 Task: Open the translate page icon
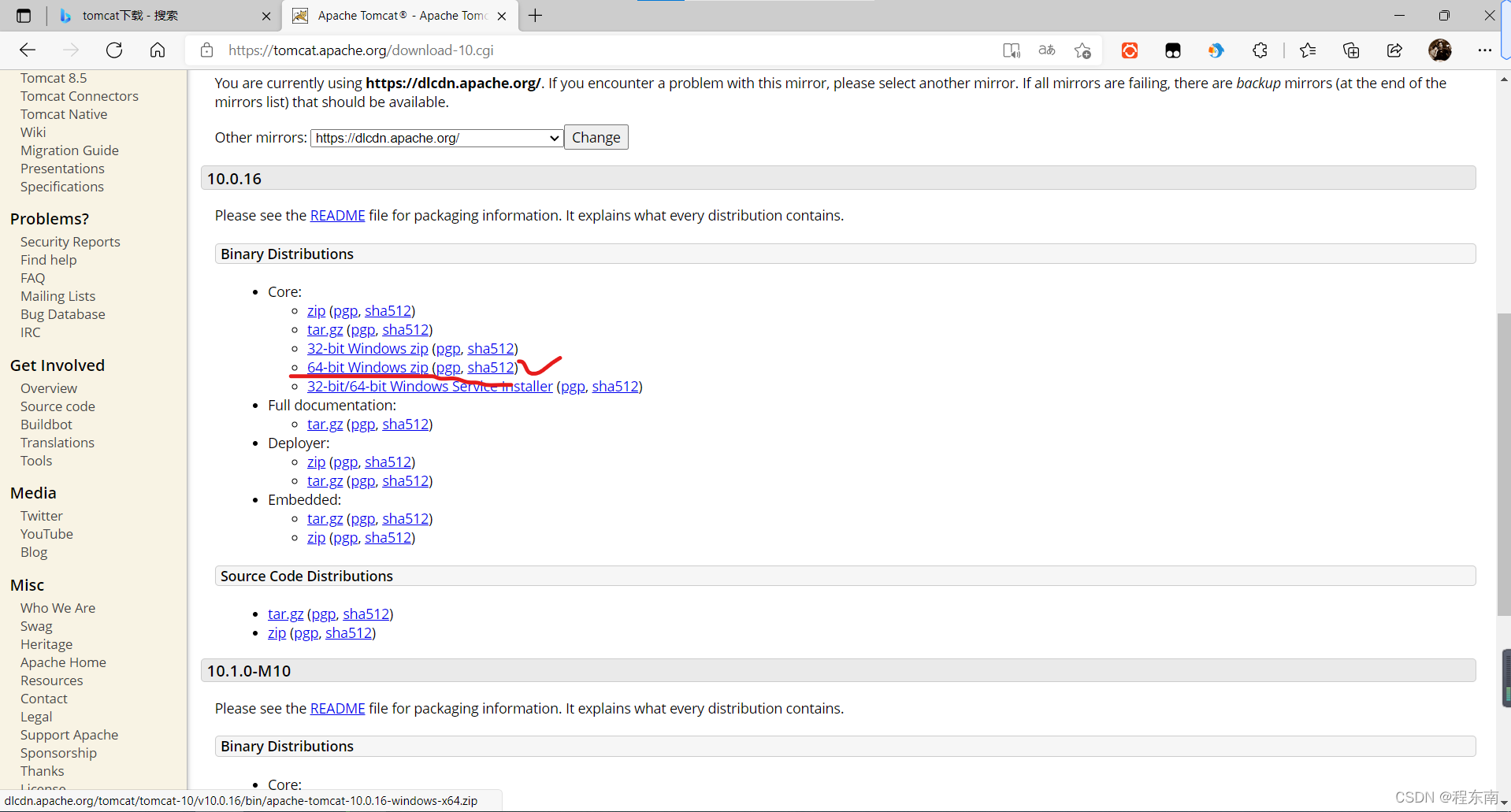click(1047, 50)
